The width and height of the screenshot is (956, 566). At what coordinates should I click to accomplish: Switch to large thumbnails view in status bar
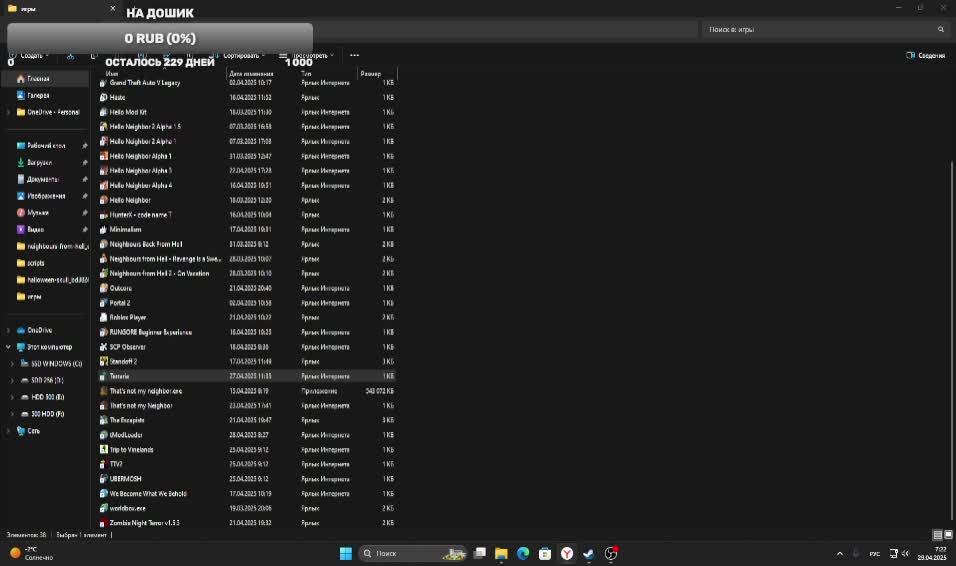pos(948,535)
